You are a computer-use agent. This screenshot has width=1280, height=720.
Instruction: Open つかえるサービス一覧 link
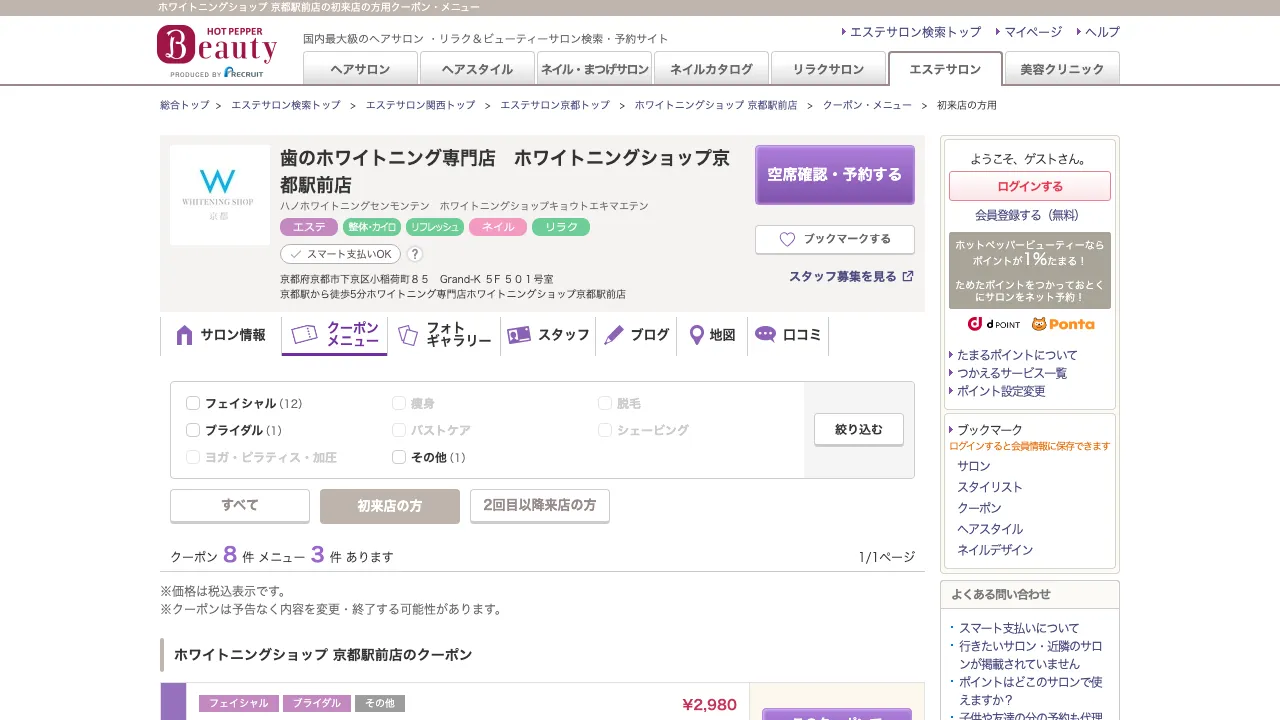click(x=1012, y=373)
